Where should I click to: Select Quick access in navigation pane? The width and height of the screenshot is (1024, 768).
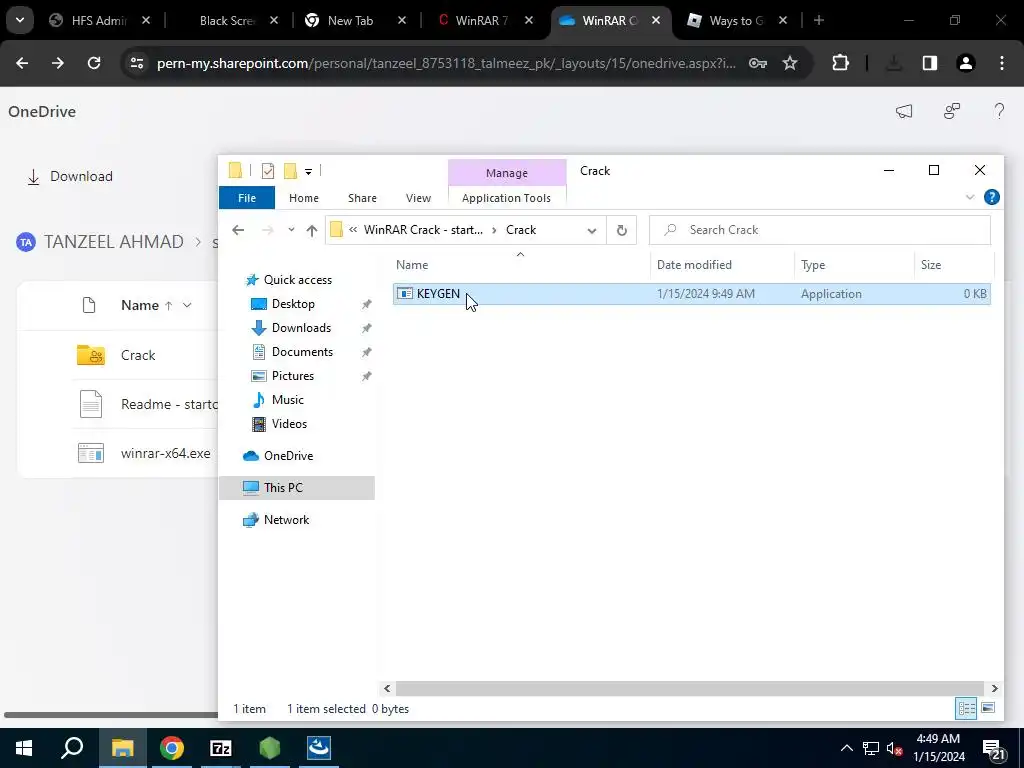point(297,280)
